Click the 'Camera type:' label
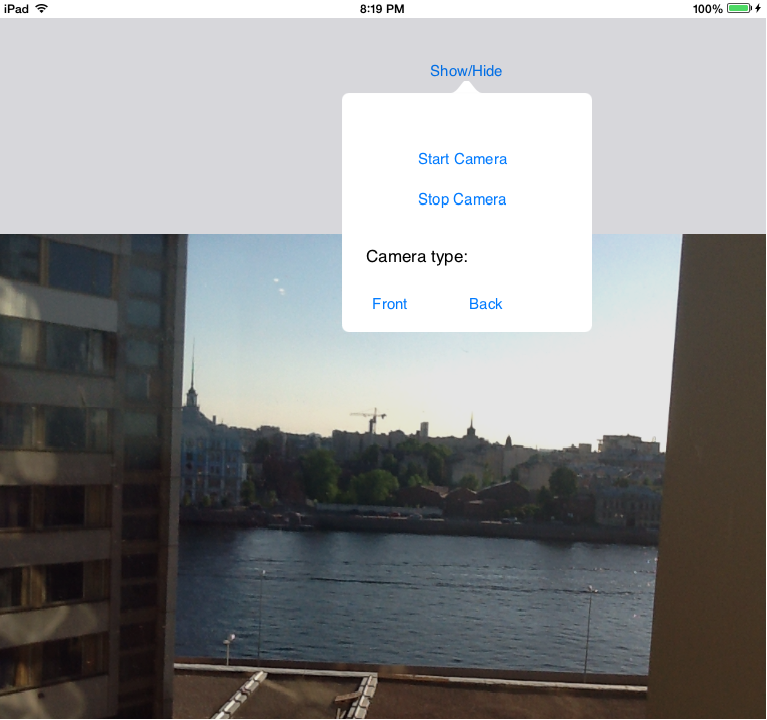Image resolution: width=767 pixels, height=720 pixels. (417, 257)
